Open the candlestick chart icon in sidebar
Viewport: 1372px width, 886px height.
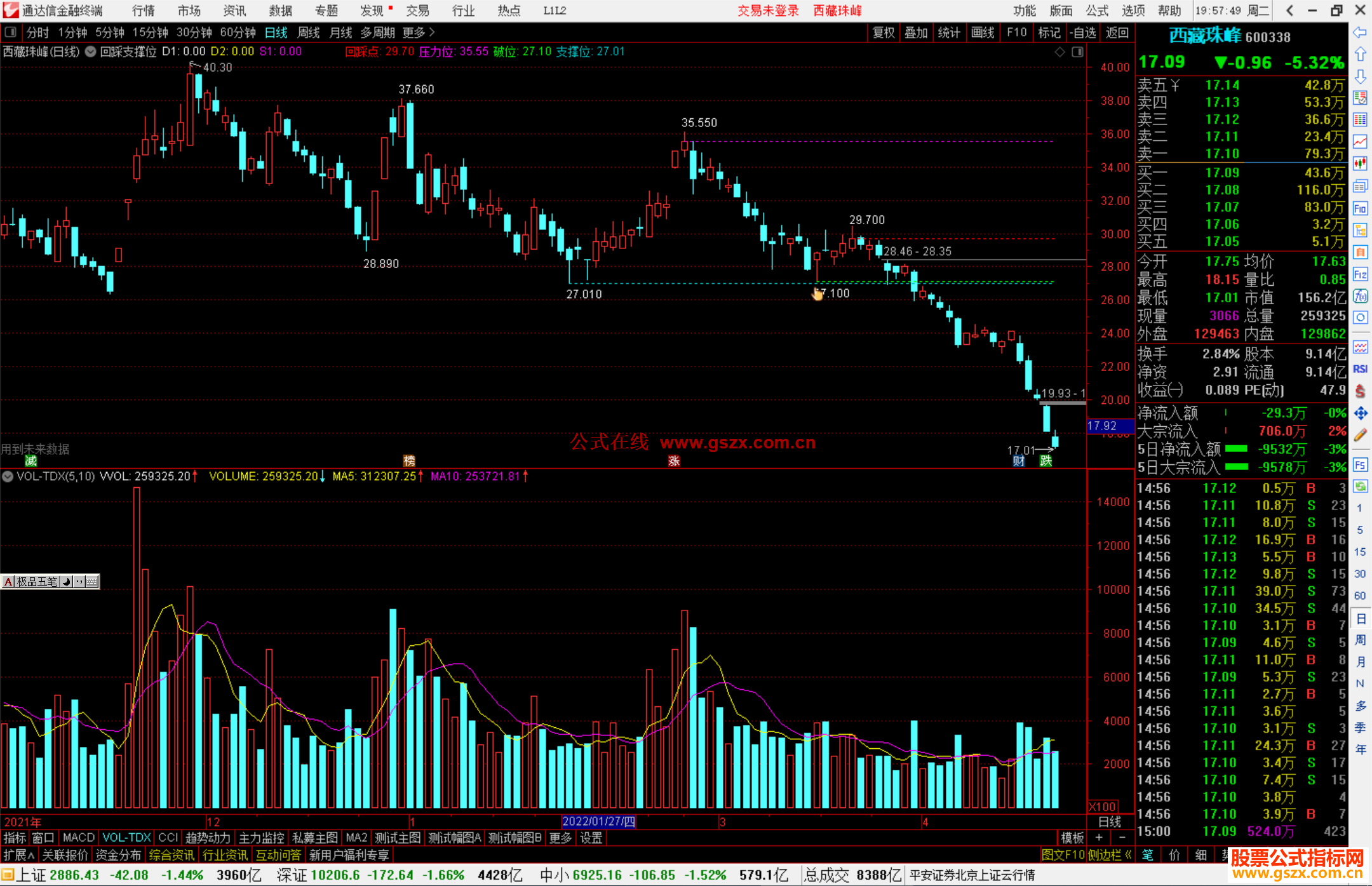(x=1360, y=164)
